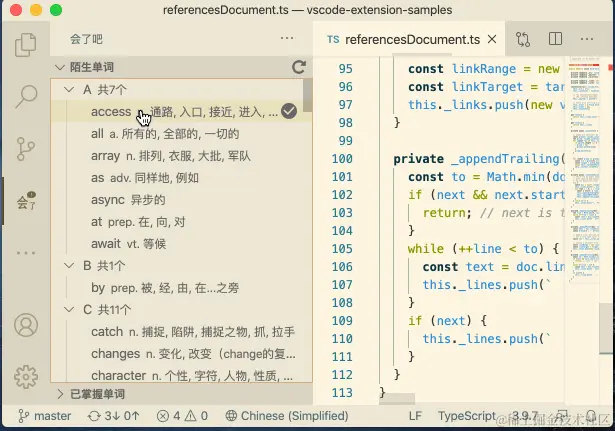The height and width of the screenshot is (431, 615).
Task: Split the editor to the right
Action: coord(555,39)
